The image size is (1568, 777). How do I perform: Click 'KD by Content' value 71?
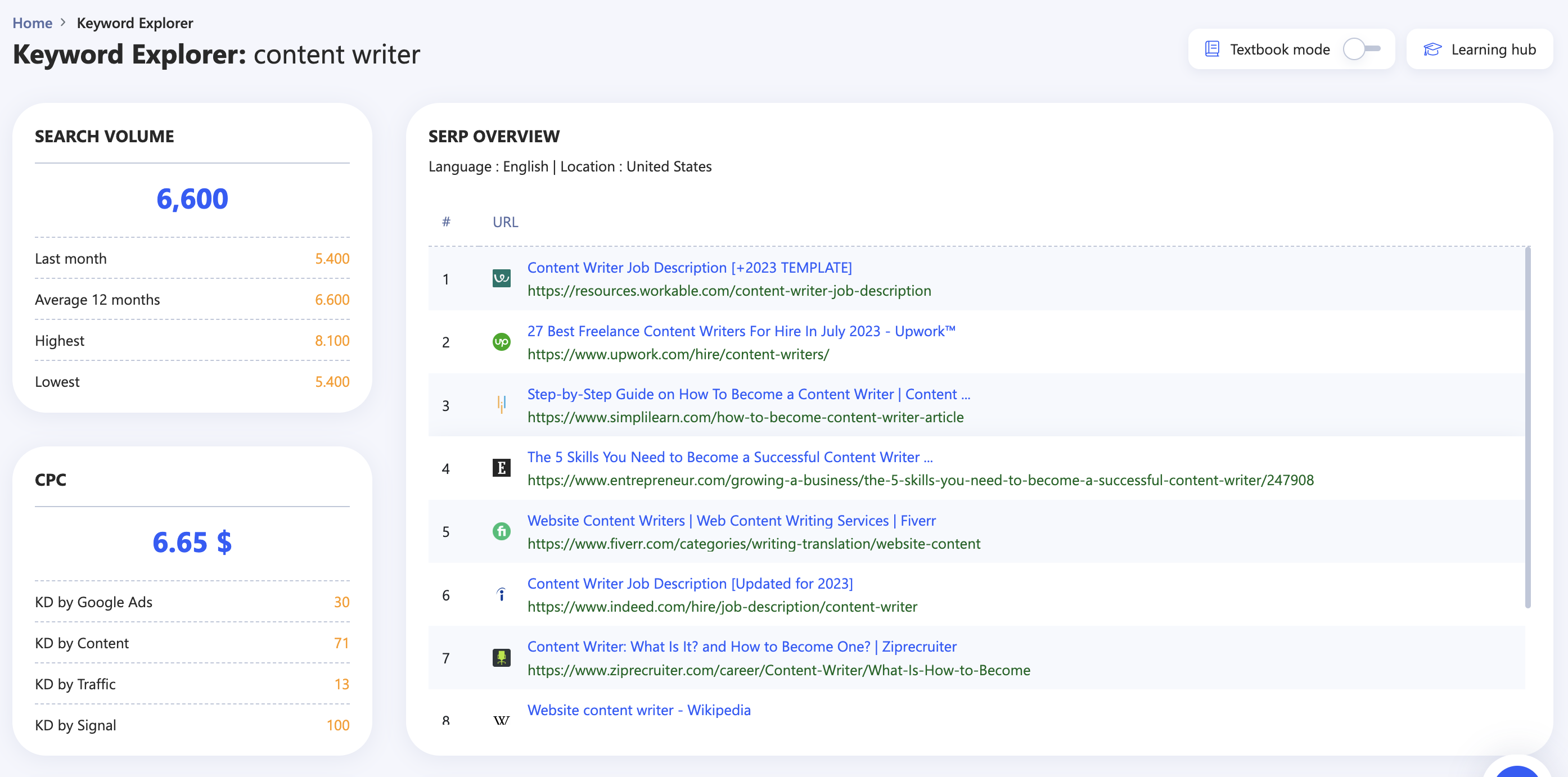coord(341,643)
